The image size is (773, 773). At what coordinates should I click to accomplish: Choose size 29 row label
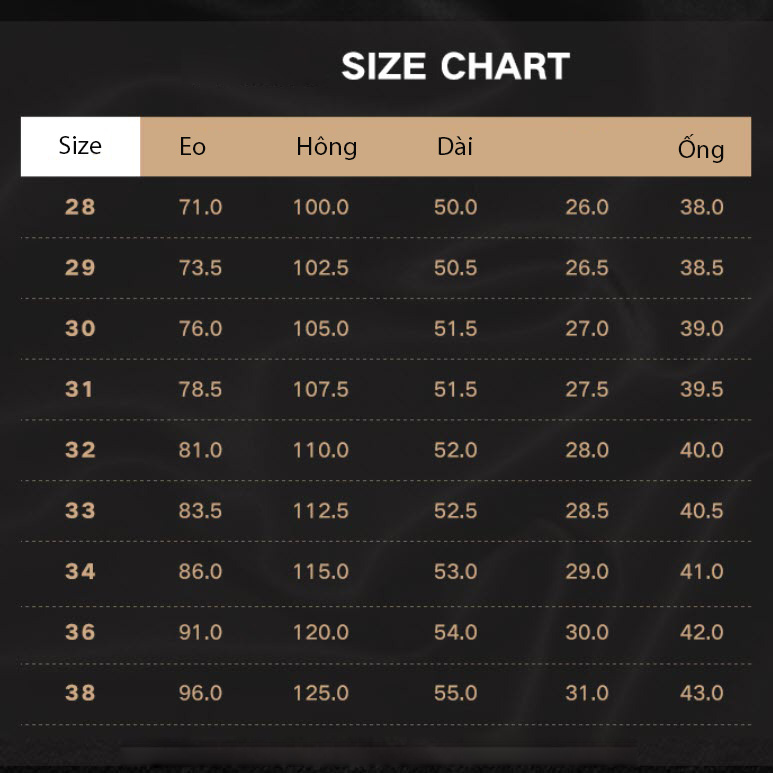[80, 268]
